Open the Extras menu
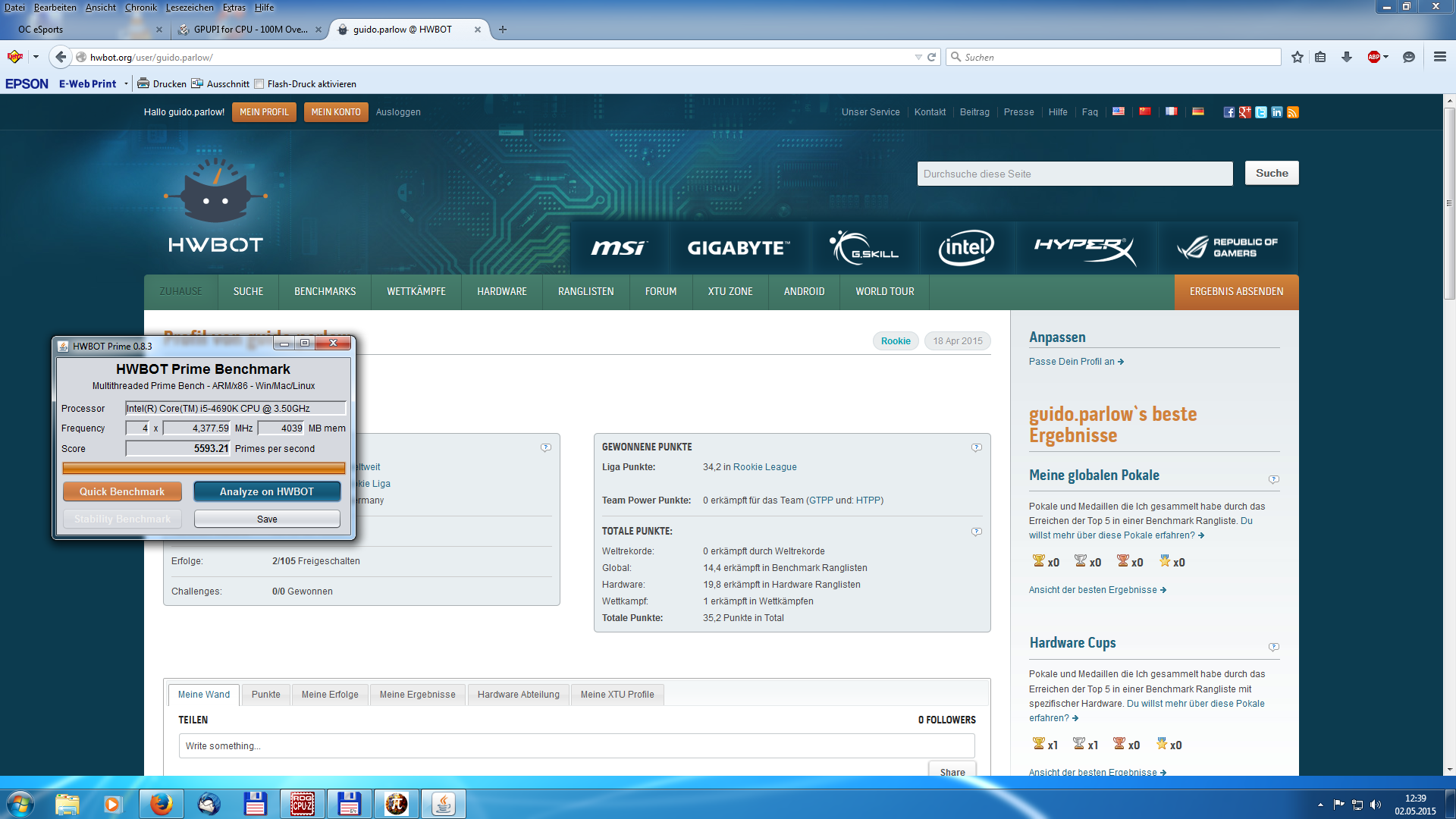The image size is (1456, 819). pos(234,8)
